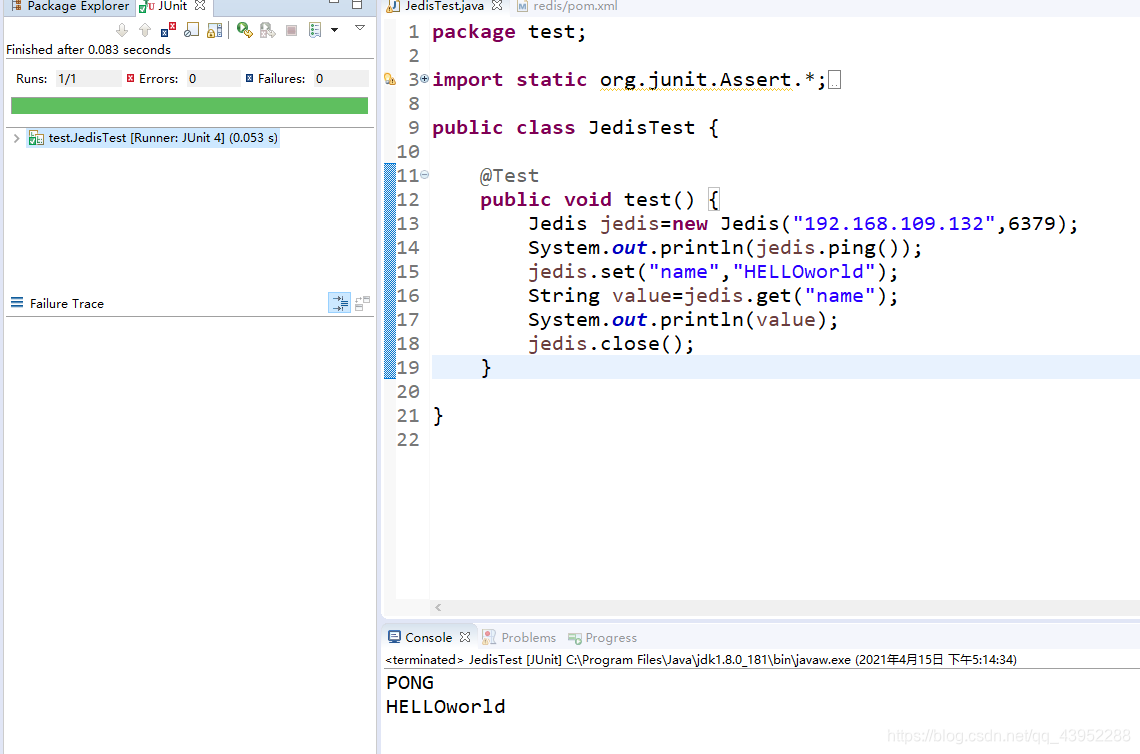
Task: Click the Runs 1/1 field
Action: 87,79
